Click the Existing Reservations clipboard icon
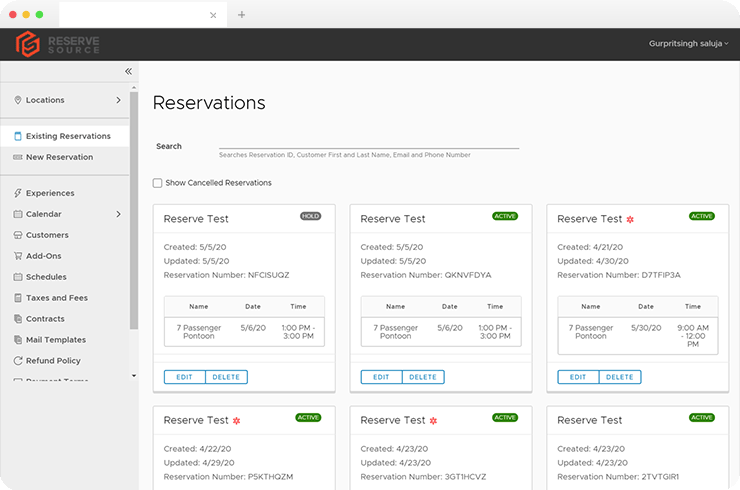The image size is (740, 490). pos(18,136)
